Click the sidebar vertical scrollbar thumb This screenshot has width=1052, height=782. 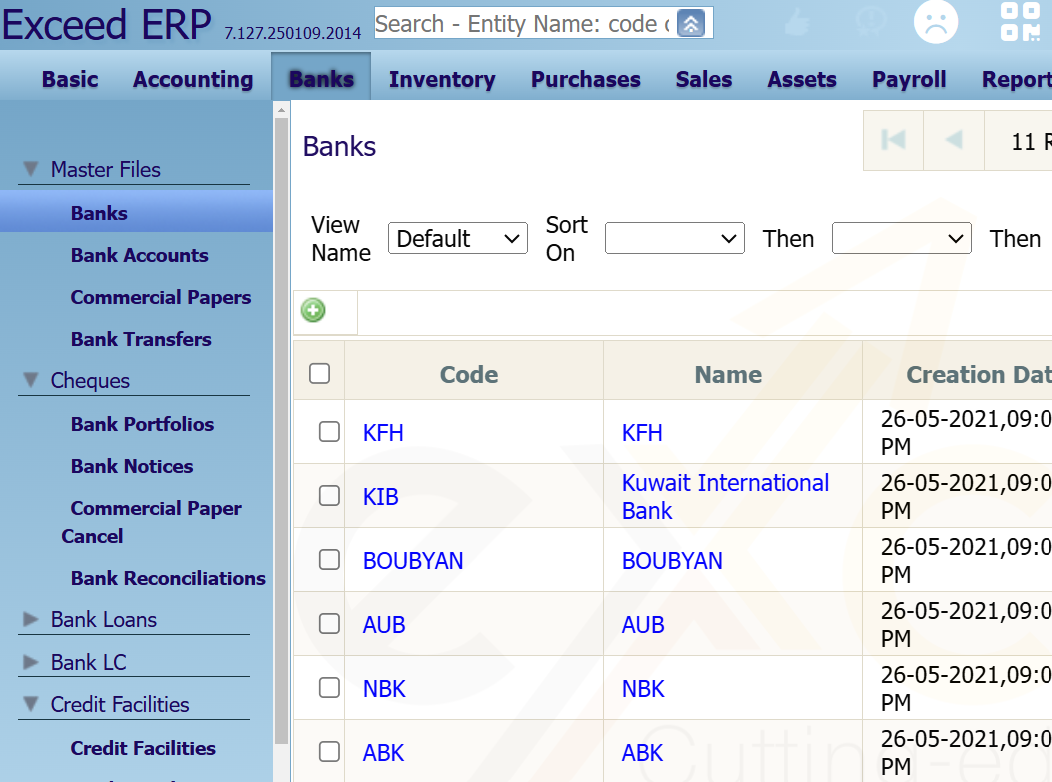tap(281, 429)
